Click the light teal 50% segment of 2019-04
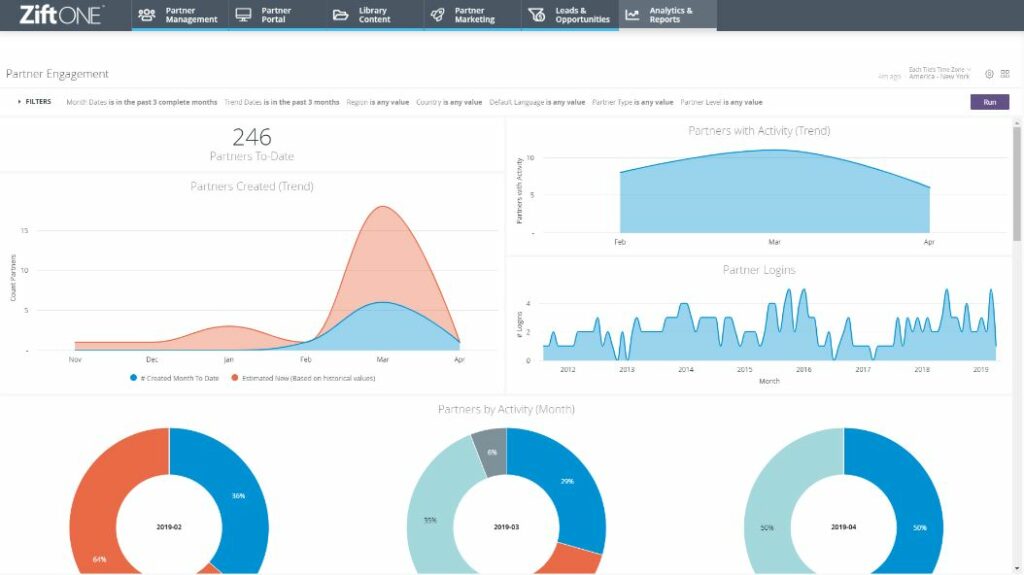1024x575 pixels. (x=768, y=527)
